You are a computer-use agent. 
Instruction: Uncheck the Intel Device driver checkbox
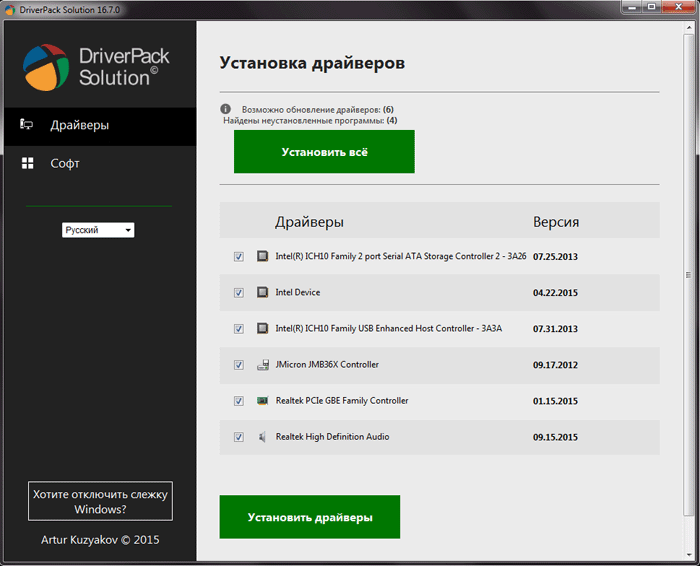tap(239, 293)
